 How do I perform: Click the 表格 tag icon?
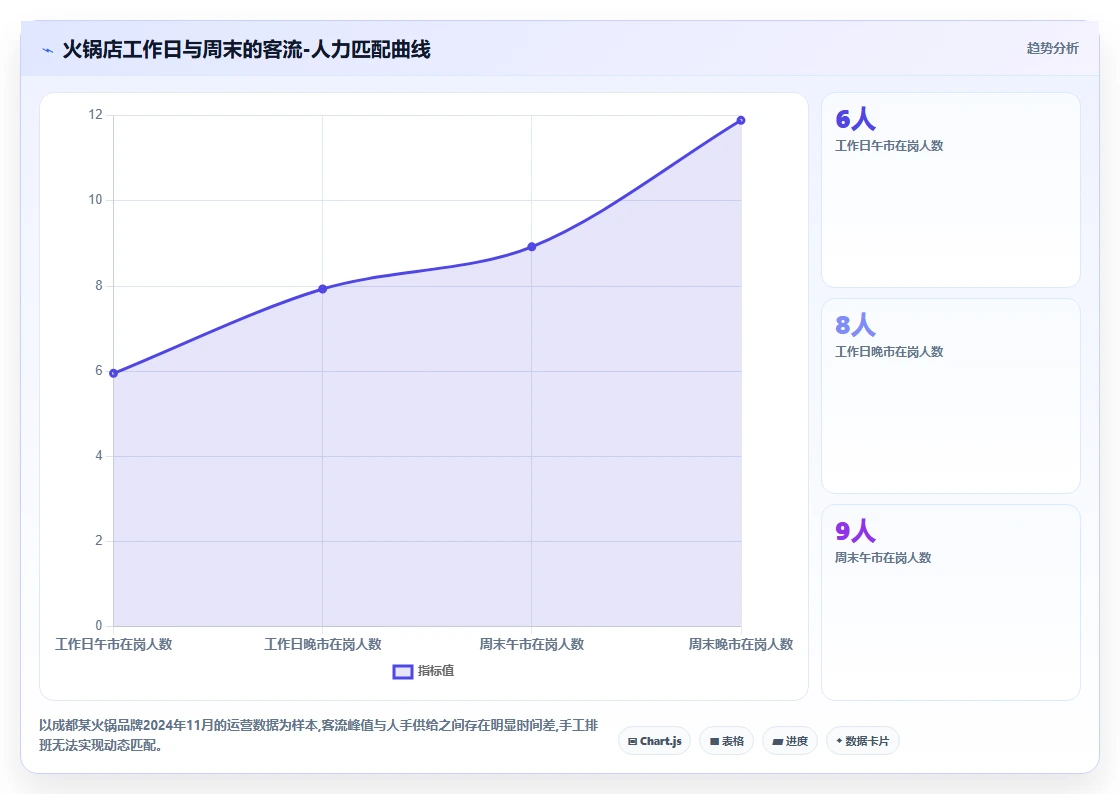pyautogui.click(x=714, y=741)
